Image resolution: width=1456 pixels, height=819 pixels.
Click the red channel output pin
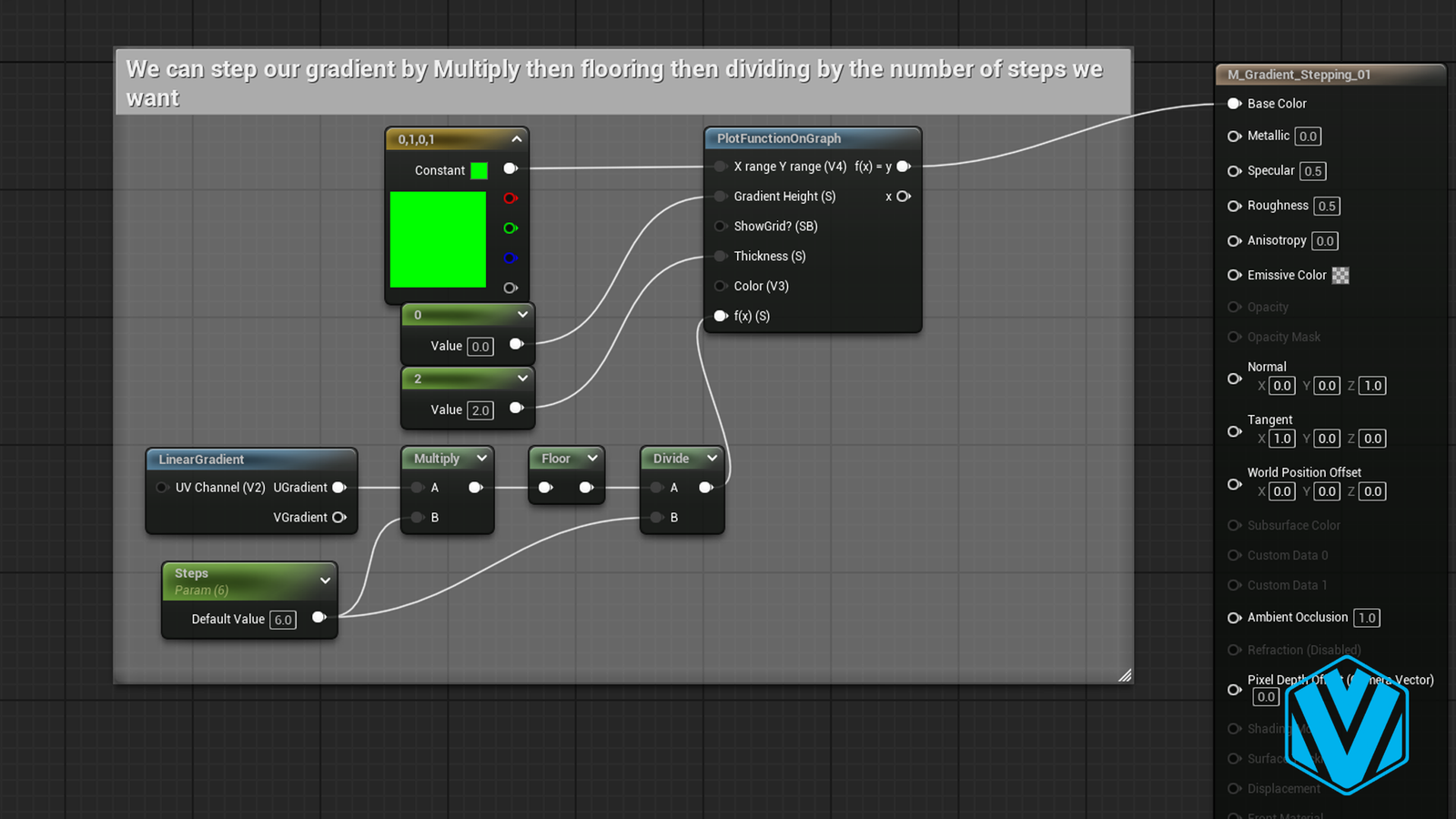tap(511, 198)
